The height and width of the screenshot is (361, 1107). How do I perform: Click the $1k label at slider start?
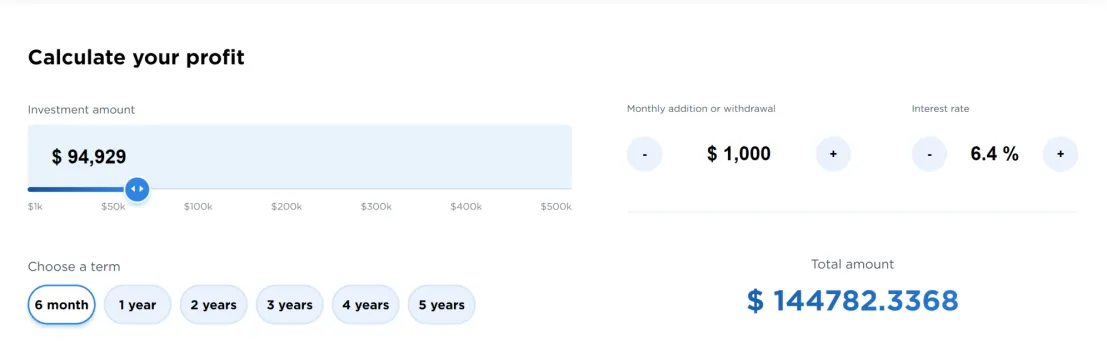35,207
